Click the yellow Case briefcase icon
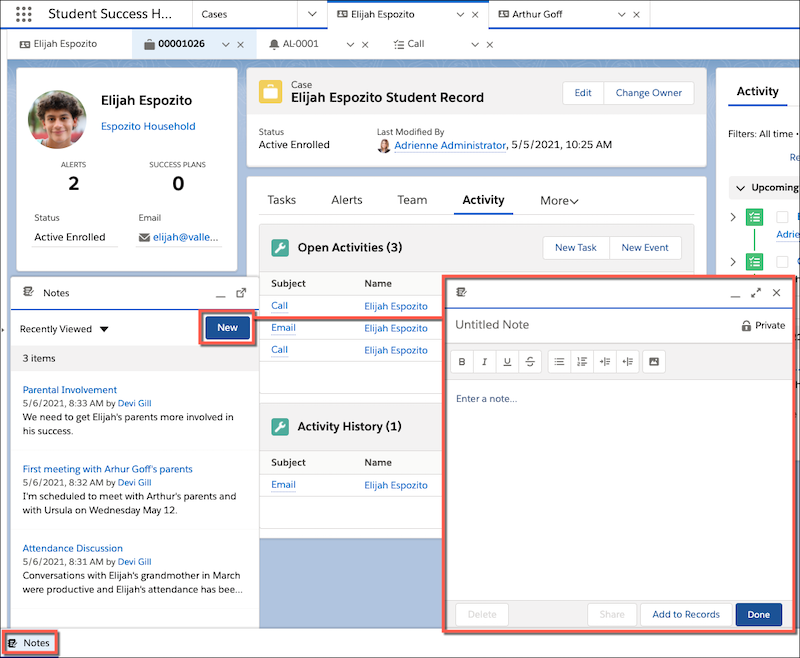The height and width of the screenshot is (658, 800). coord(270,92)
